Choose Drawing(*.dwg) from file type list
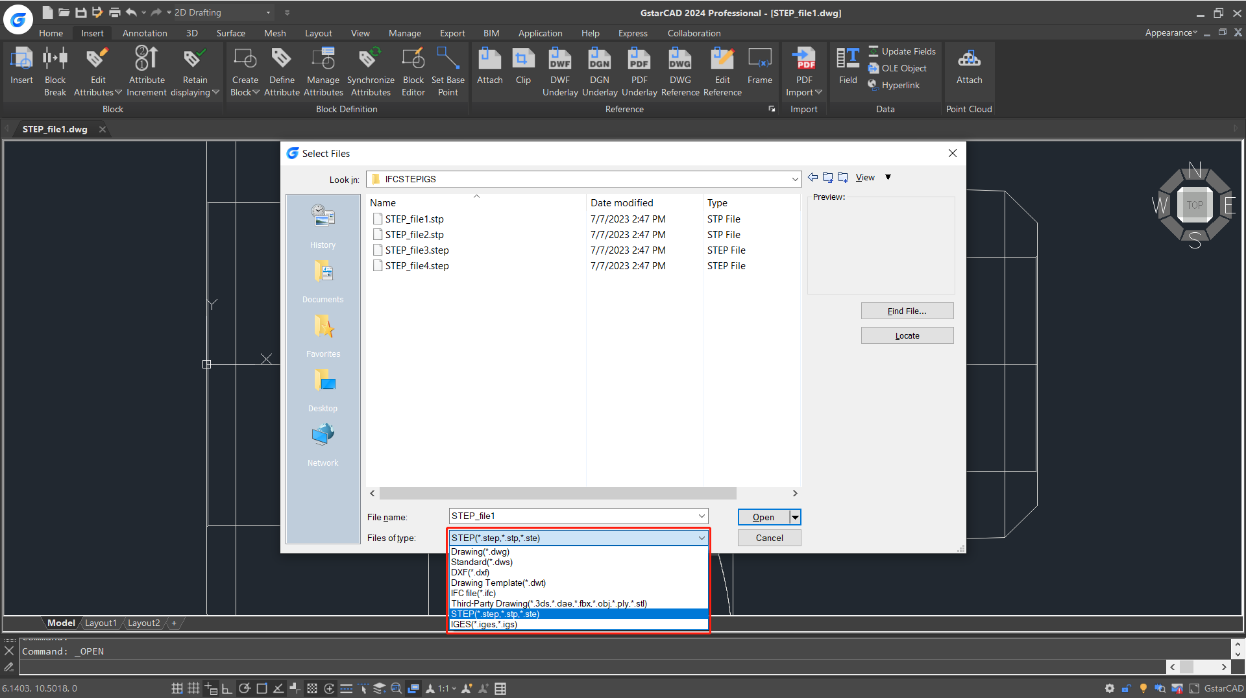The width and height of the screenshot is (1246, 698). pyautogui.click(x=578, y=552)
